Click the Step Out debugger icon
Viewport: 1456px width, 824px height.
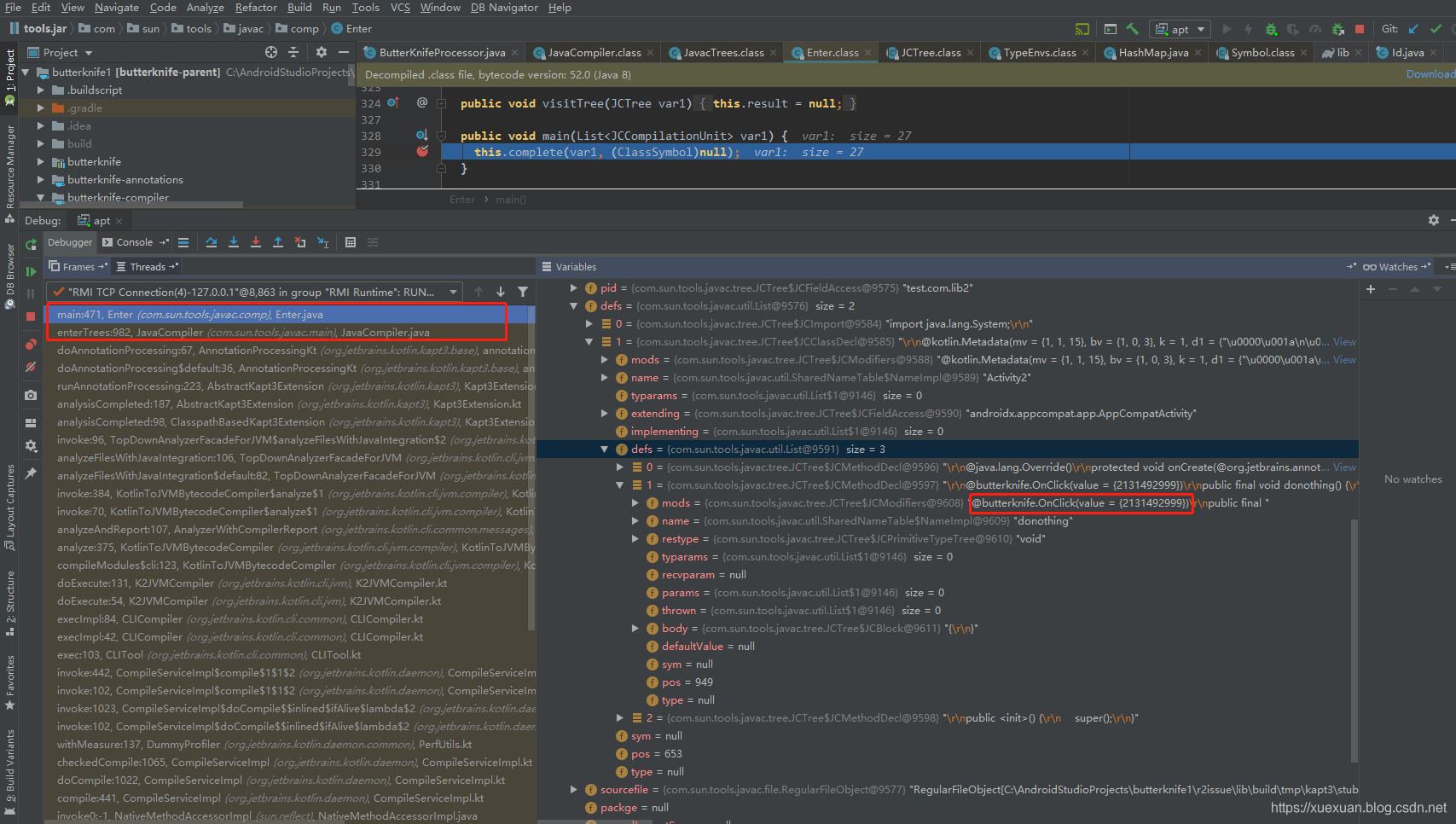click(x=278, y=242)
